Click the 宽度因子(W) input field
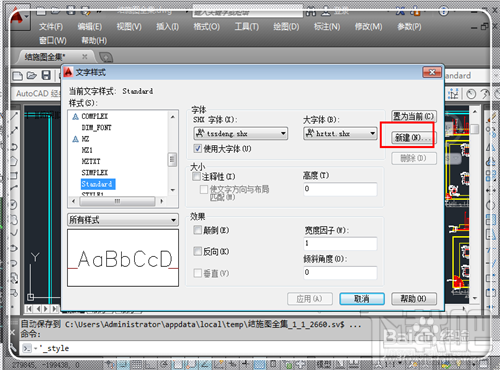This screenshot has width=500, height=370. point(340,244)
